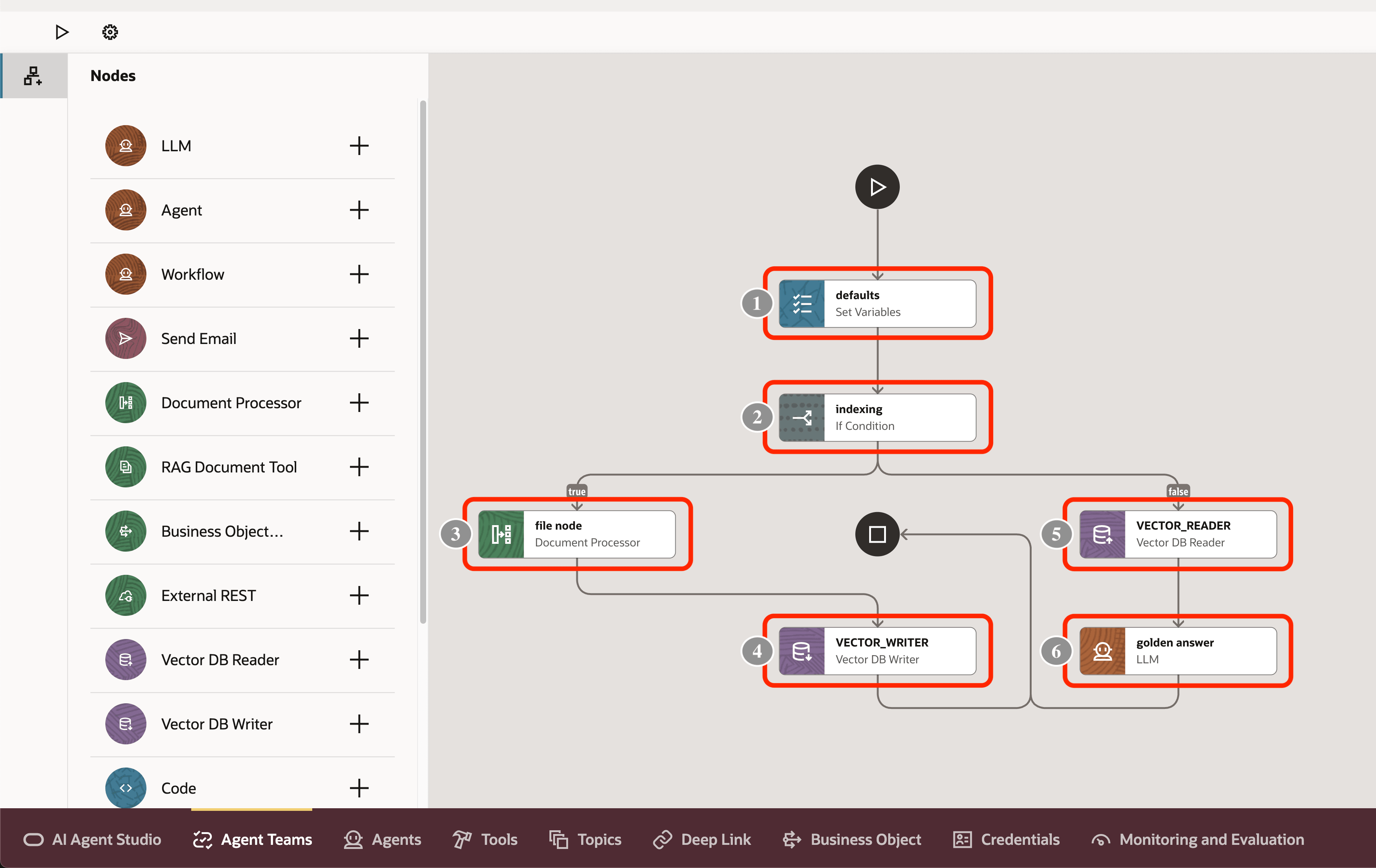Add a Send Email node
Screen dimensions: 1376x868
359,338
